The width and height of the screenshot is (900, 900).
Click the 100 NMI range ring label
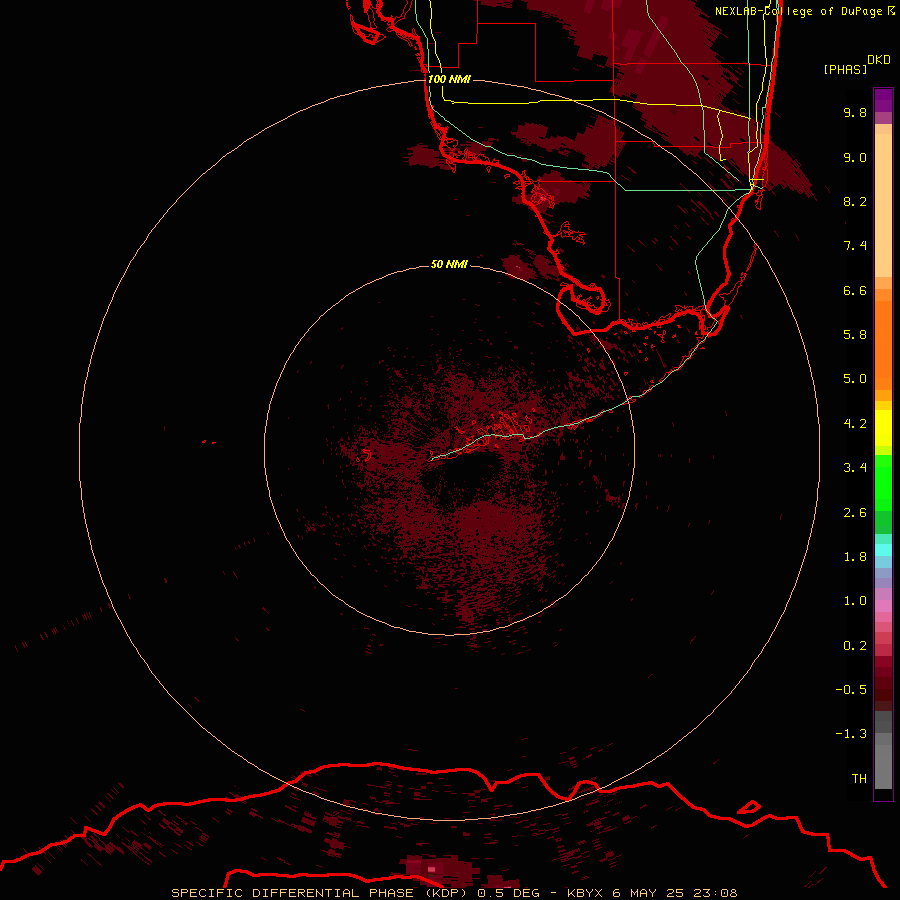pos(449,79)
